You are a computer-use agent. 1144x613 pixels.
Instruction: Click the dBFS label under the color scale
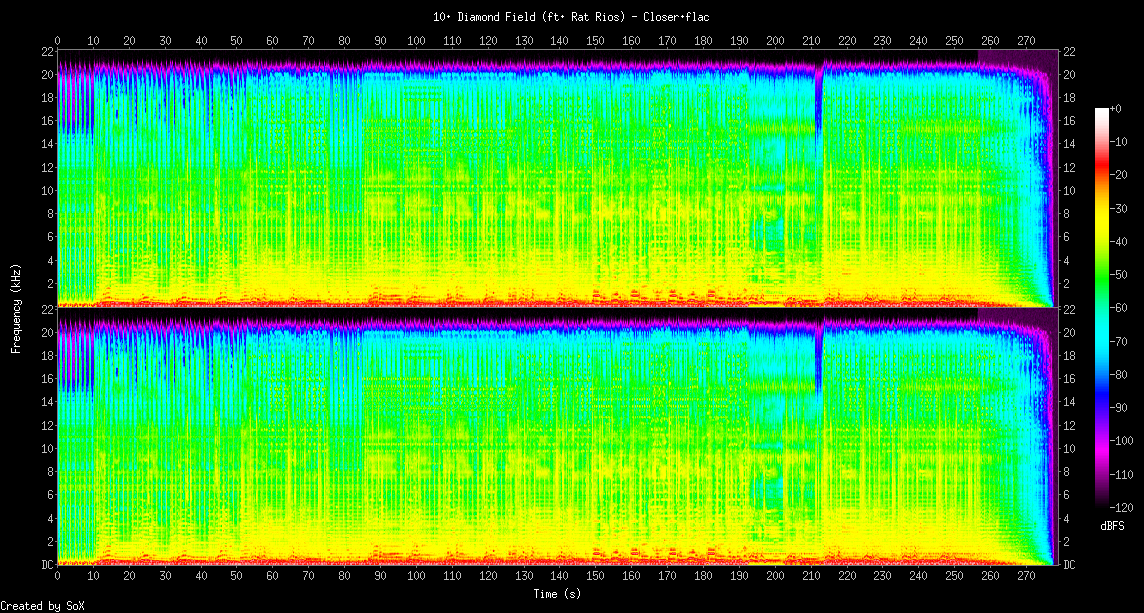pyautogui.click(x=1112, y=526)
